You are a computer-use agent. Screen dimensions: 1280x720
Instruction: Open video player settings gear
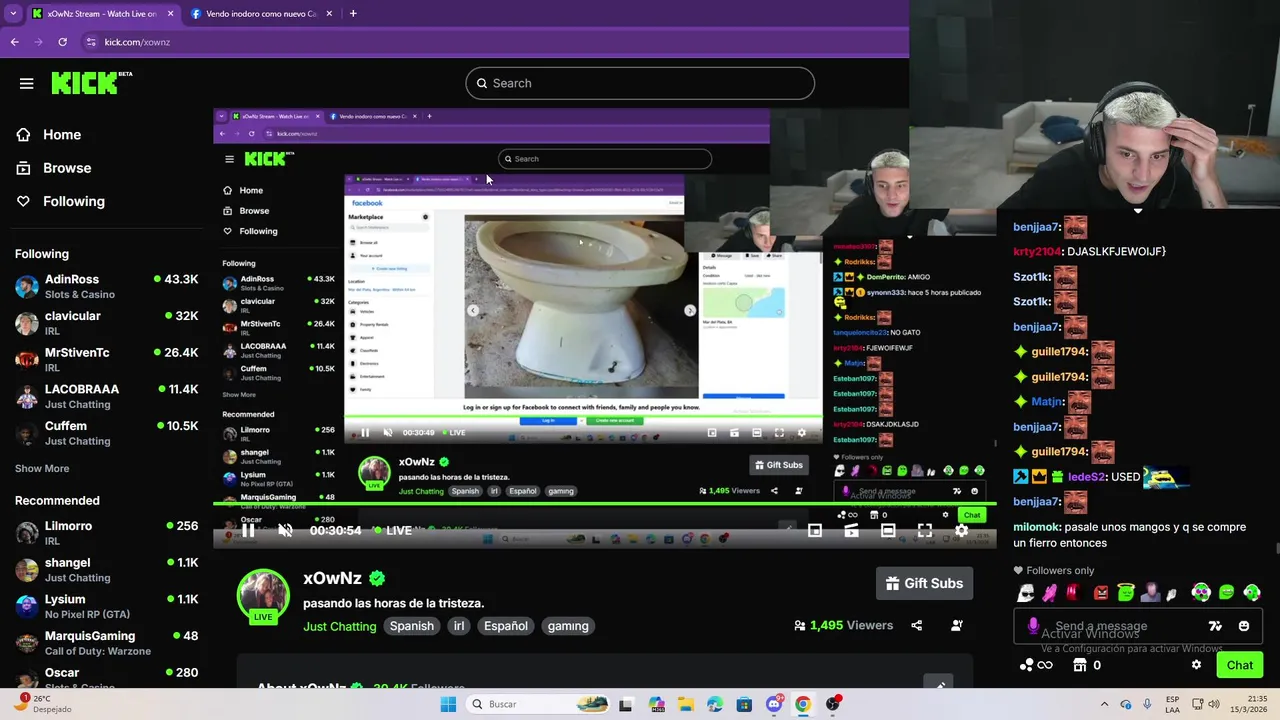pyautogui.click(x=961, y=530)
